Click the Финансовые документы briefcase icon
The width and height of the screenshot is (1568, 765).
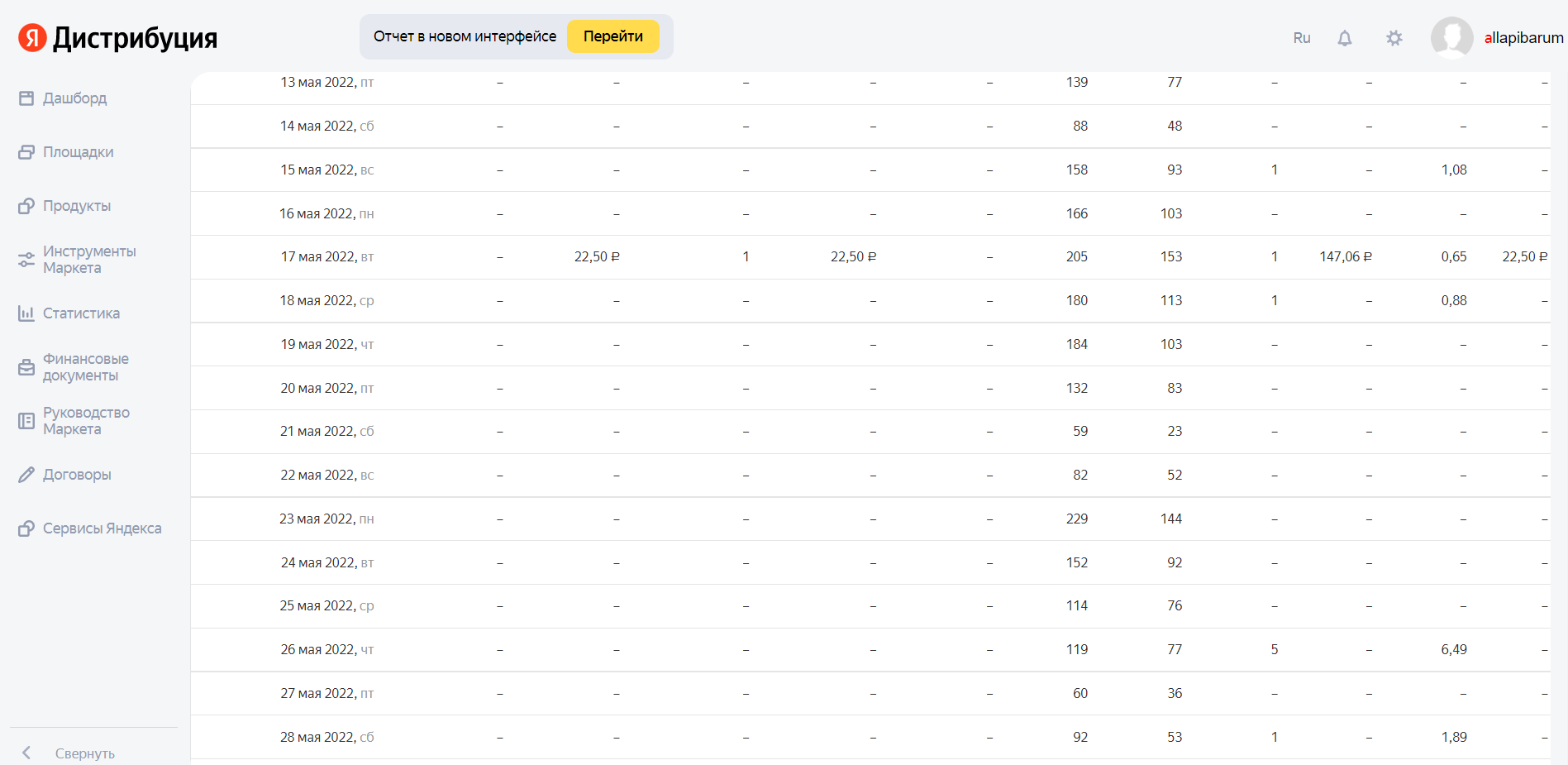point(26,367)
